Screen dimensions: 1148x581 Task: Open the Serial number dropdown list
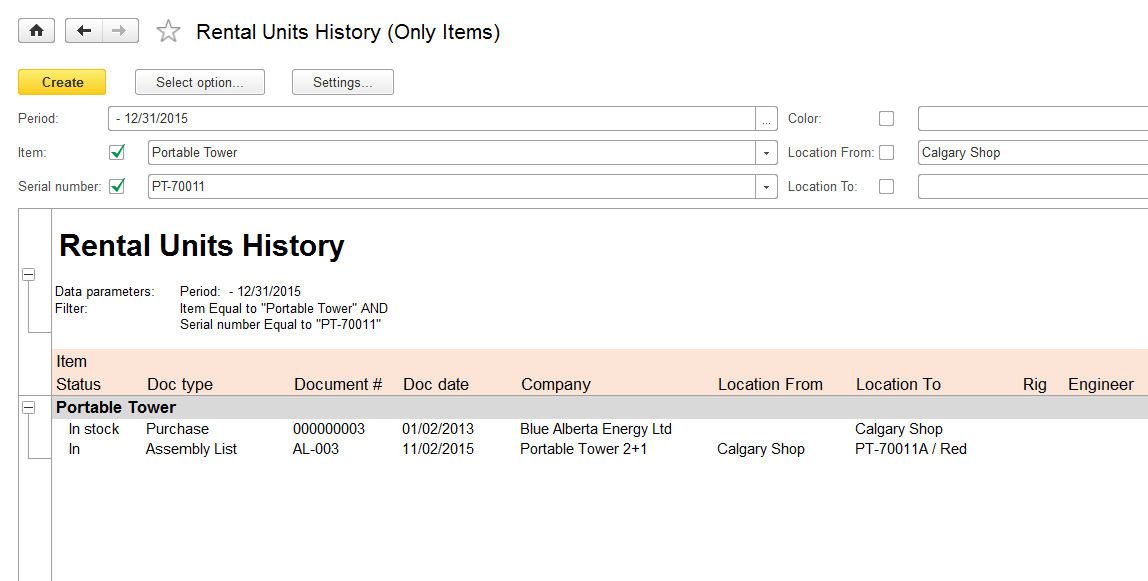coord(767,187)
